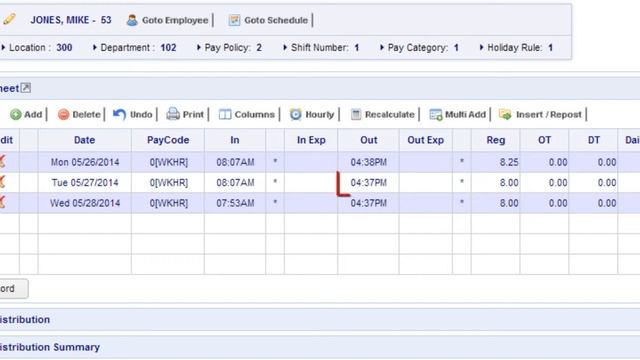Click the Recalculate calculator icon
This screenshot has width=640, height=360.
pyautogui.click(x=356, y=115)
